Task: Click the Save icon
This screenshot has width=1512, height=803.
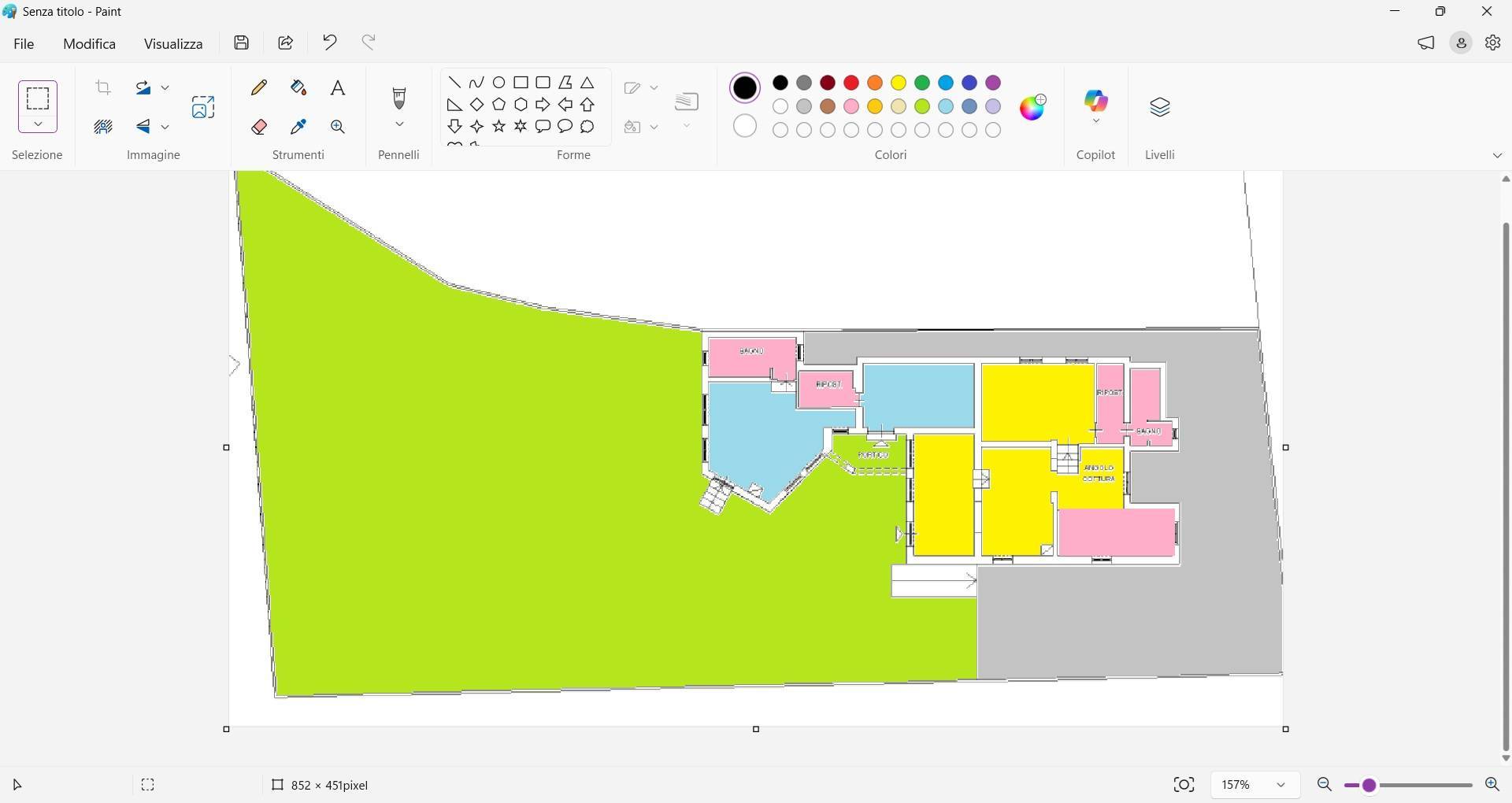Action: [242, 43]
